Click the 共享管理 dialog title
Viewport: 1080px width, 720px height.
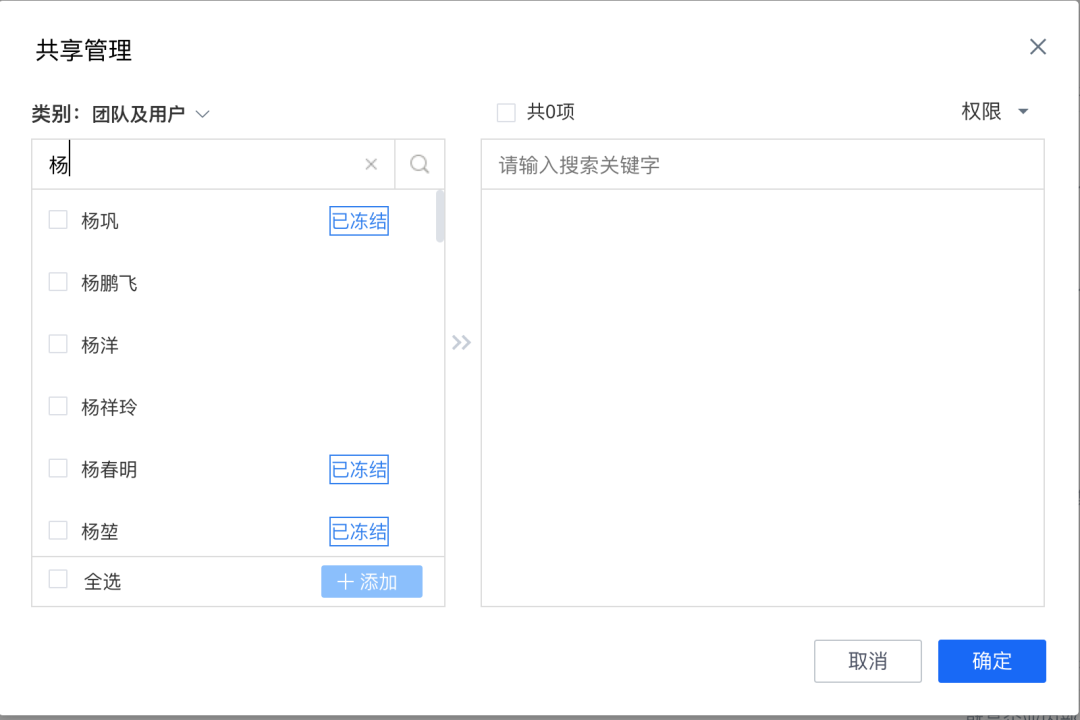[x=83, y=50]
